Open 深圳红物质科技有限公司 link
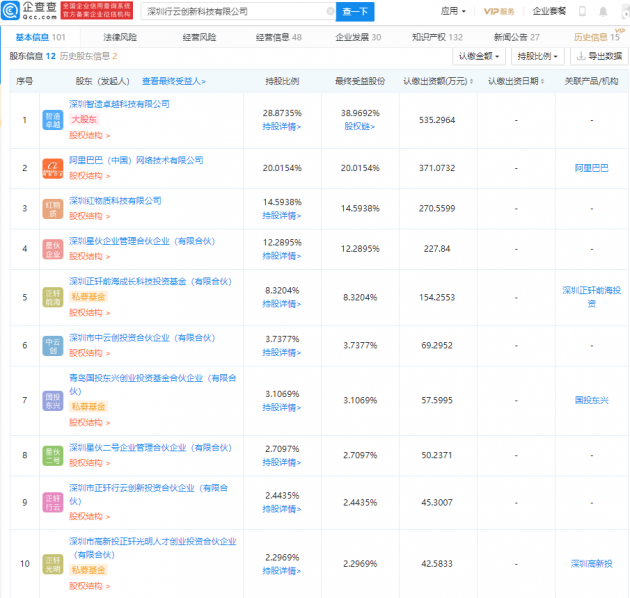Image resolution: width=630 pixels, height=598 pixels. pyautogui.click(x=115, y=201)
